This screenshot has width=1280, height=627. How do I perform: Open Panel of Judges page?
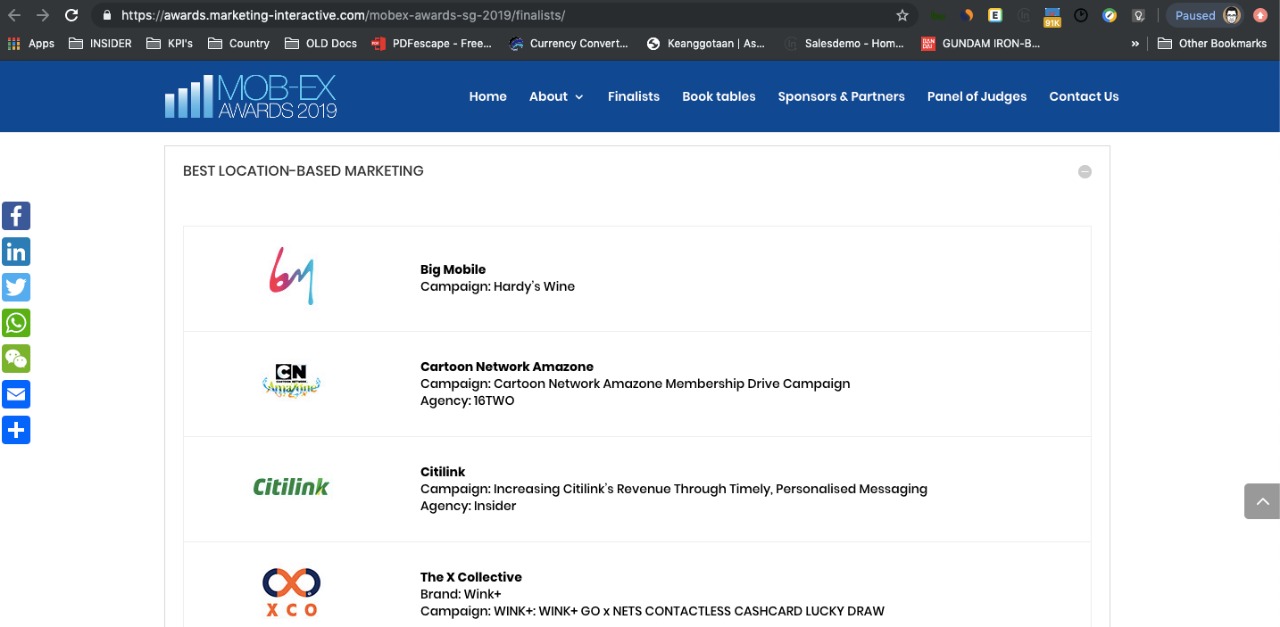point(976,97)
